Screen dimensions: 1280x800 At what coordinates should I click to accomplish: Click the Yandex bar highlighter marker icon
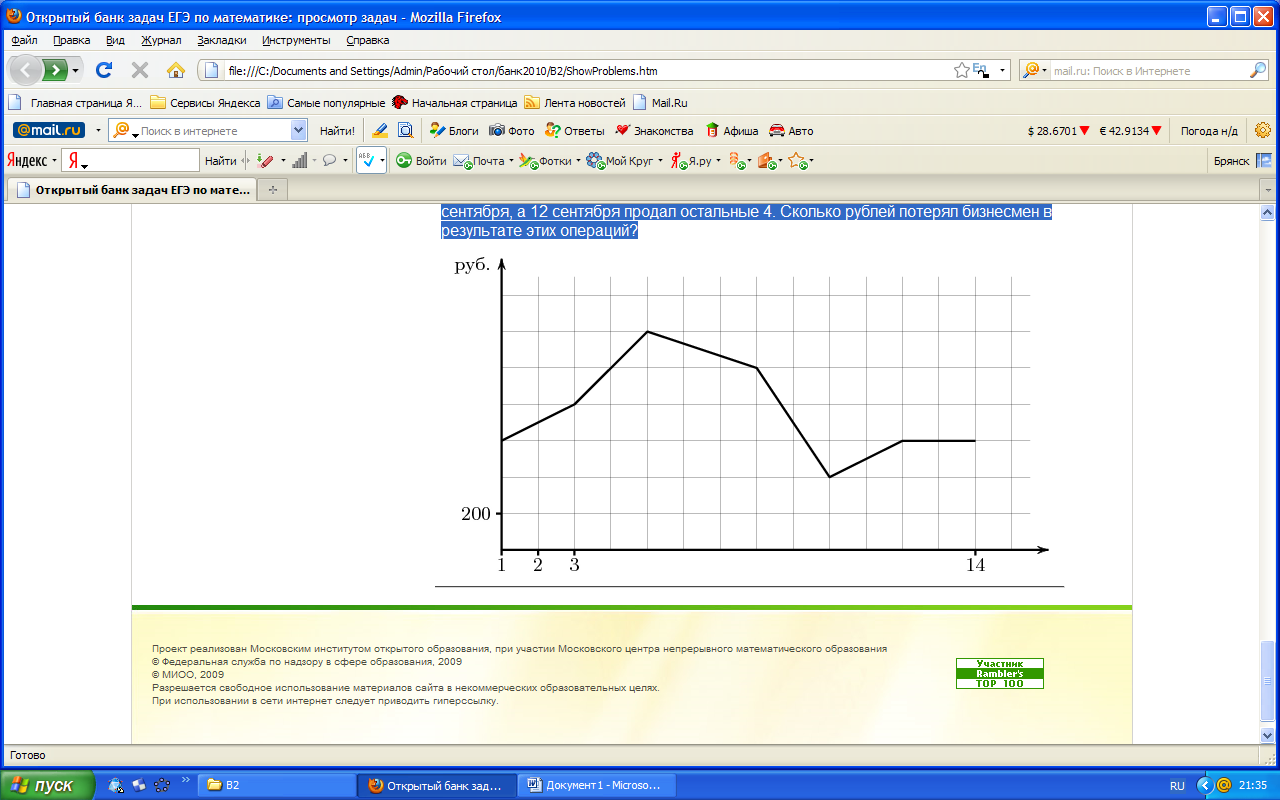pos(265,160)
